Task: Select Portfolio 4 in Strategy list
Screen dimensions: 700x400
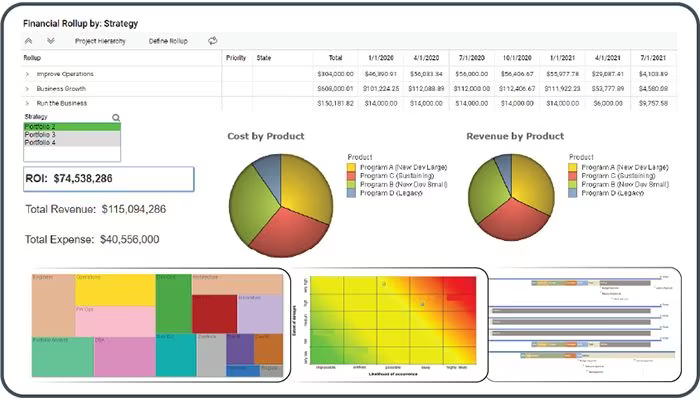Action: tap(72, 142)
